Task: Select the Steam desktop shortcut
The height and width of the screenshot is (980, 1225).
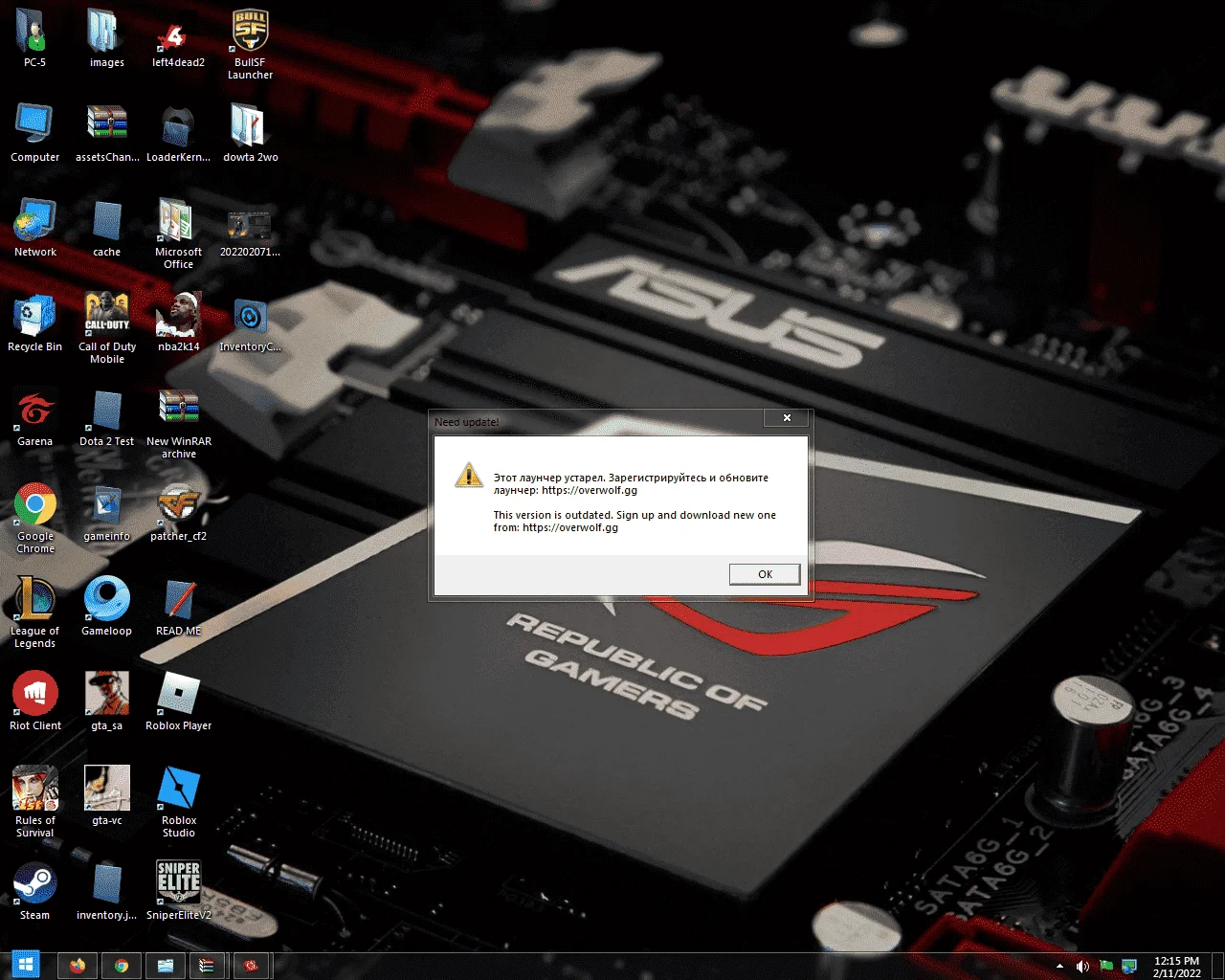Action: [x=35, y=890]
